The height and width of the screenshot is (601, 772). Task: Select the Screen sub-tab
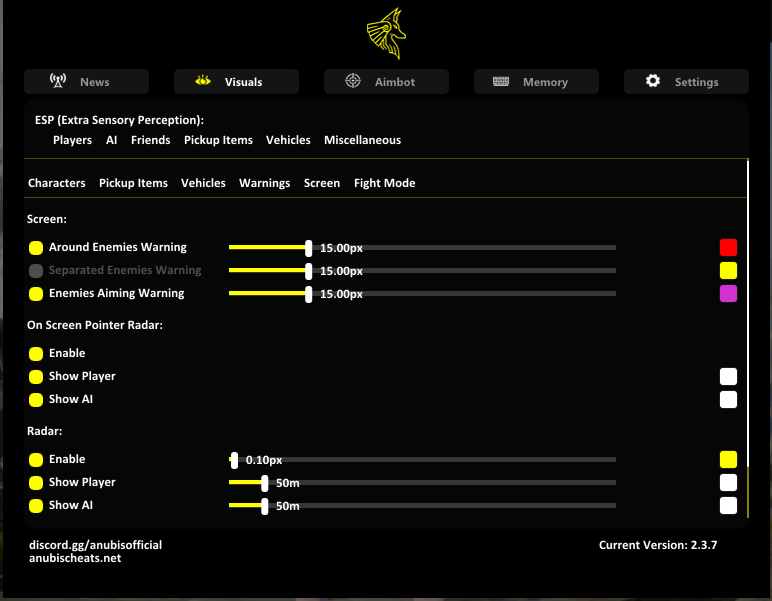322,183
